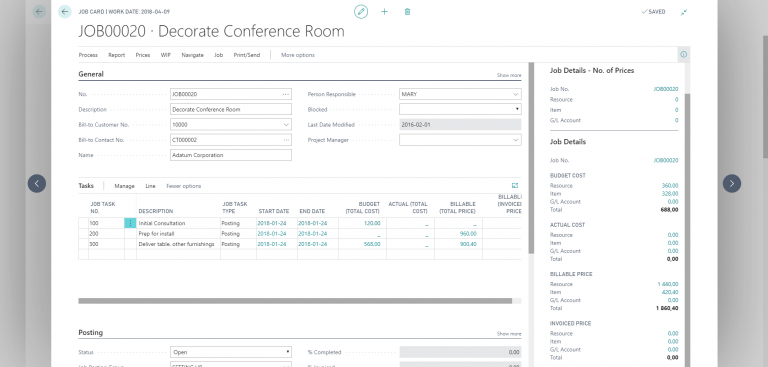Click the Budget (Total Cost) column header
This screenshot has height=367, width=768.
click(362, 207)
